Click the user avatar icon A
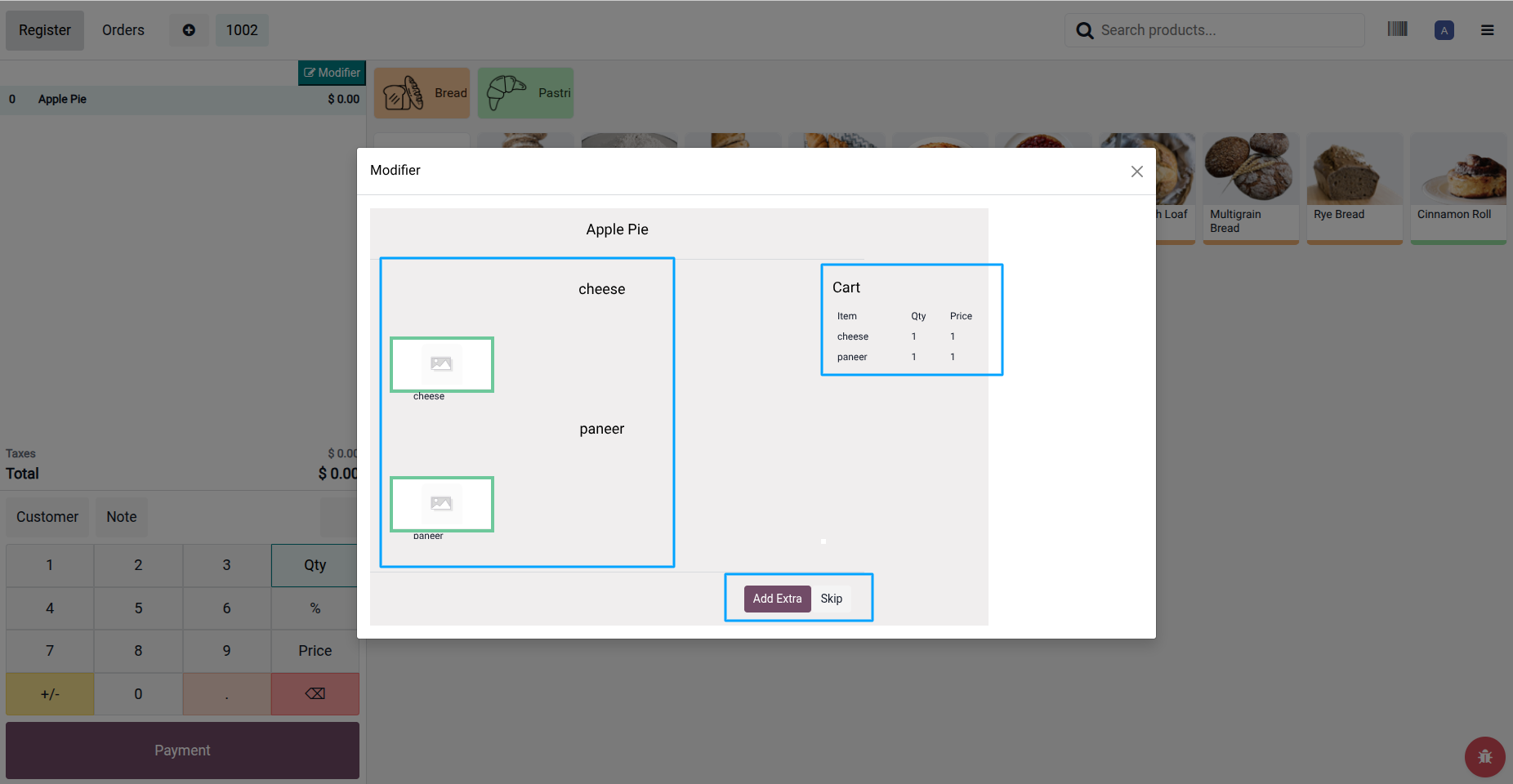The height and width of the screenshot is (784, 1513). (x=1444, y=30)
